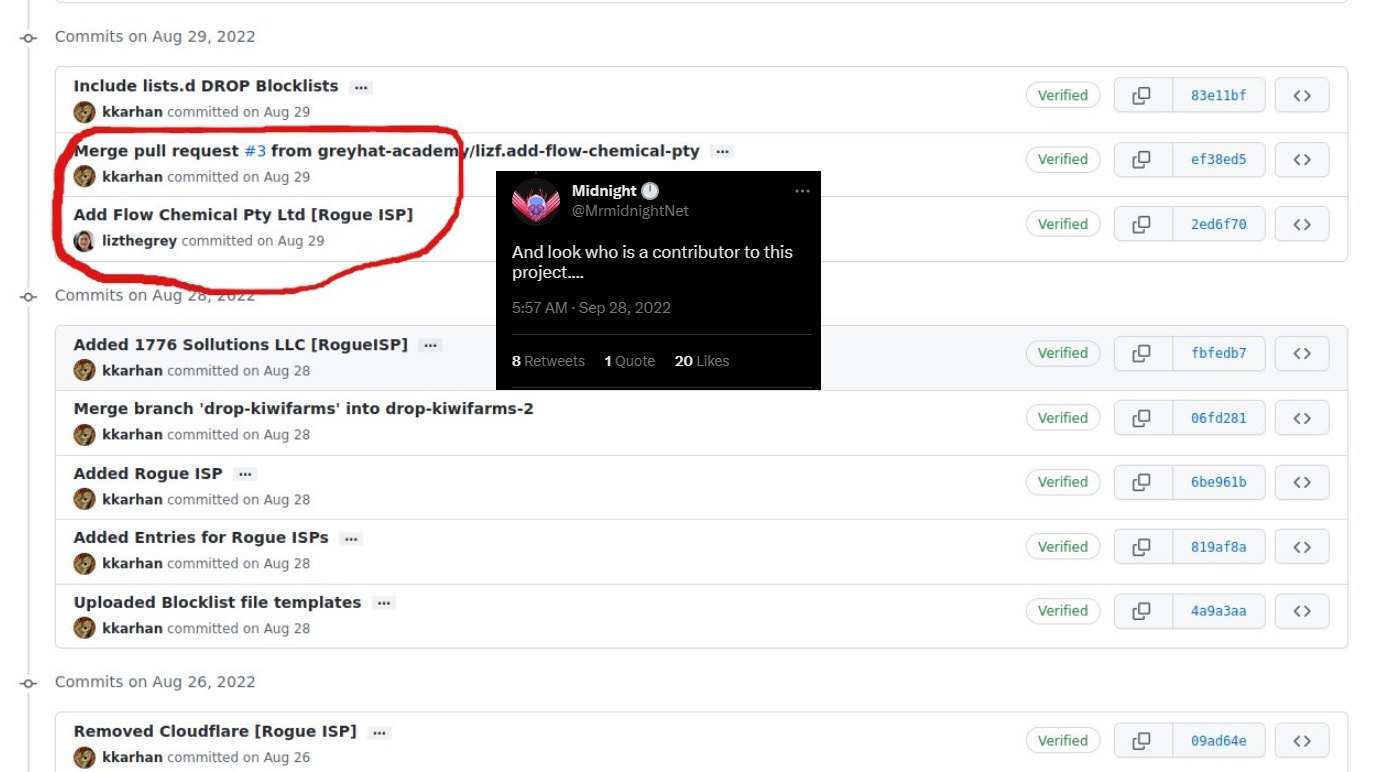
Task: View the 8 Retweets of Midnight's tweet
Action: point(548,361)
